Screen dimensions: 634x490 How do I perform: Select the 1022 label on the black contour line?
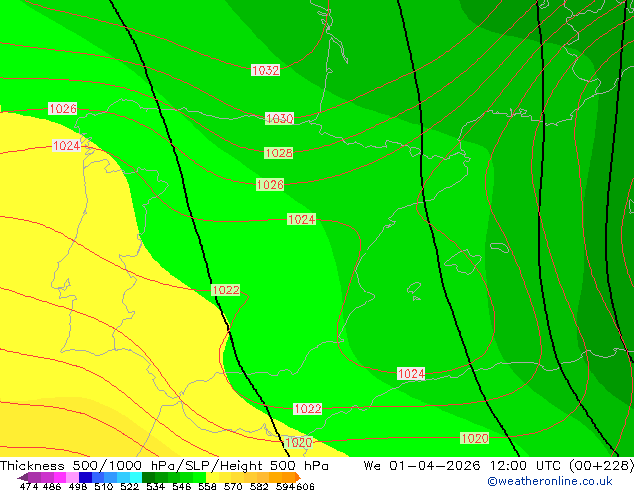pos(226,290)
